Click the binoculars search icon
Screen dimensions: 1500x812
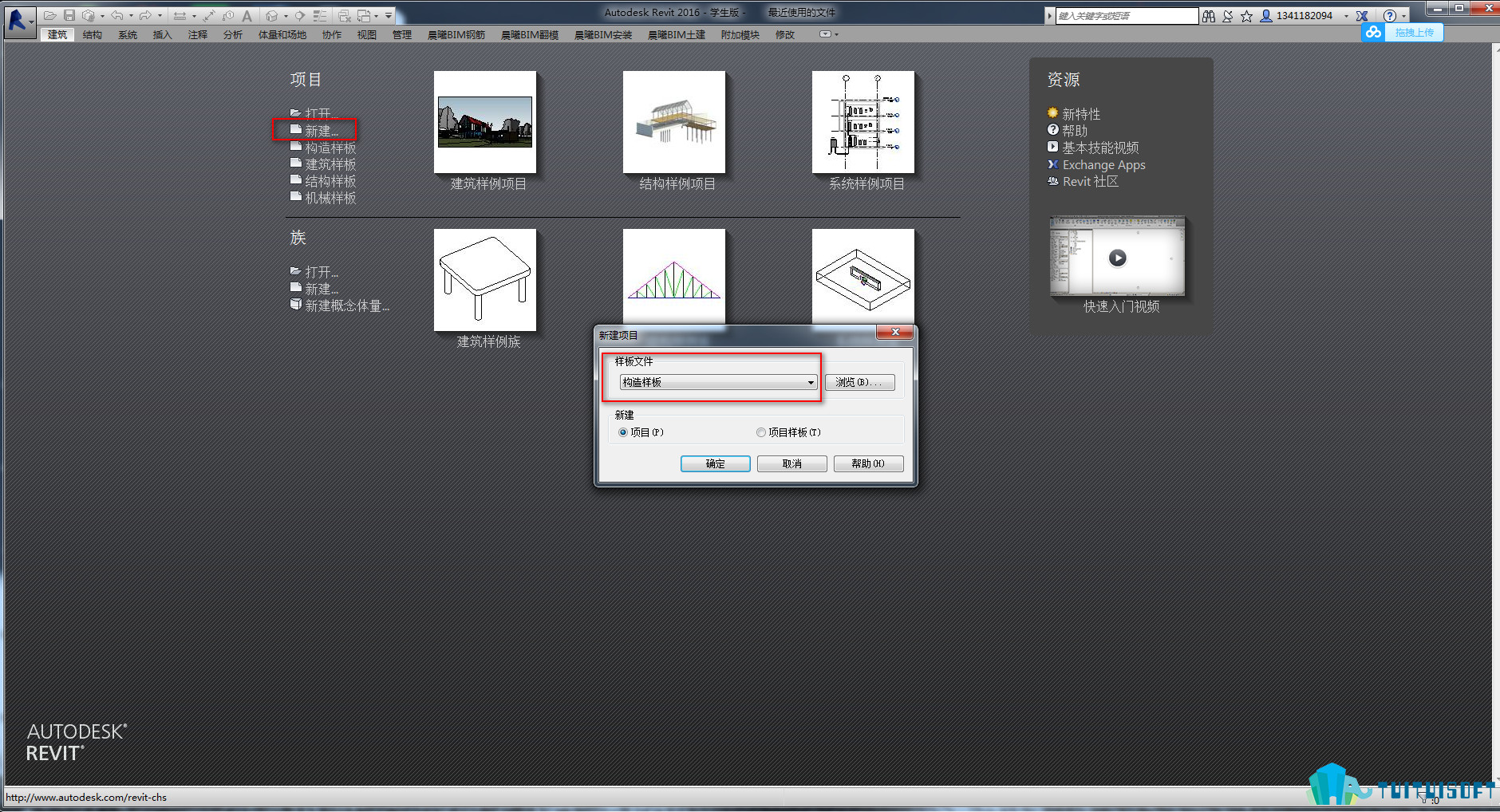[1209, 16]
